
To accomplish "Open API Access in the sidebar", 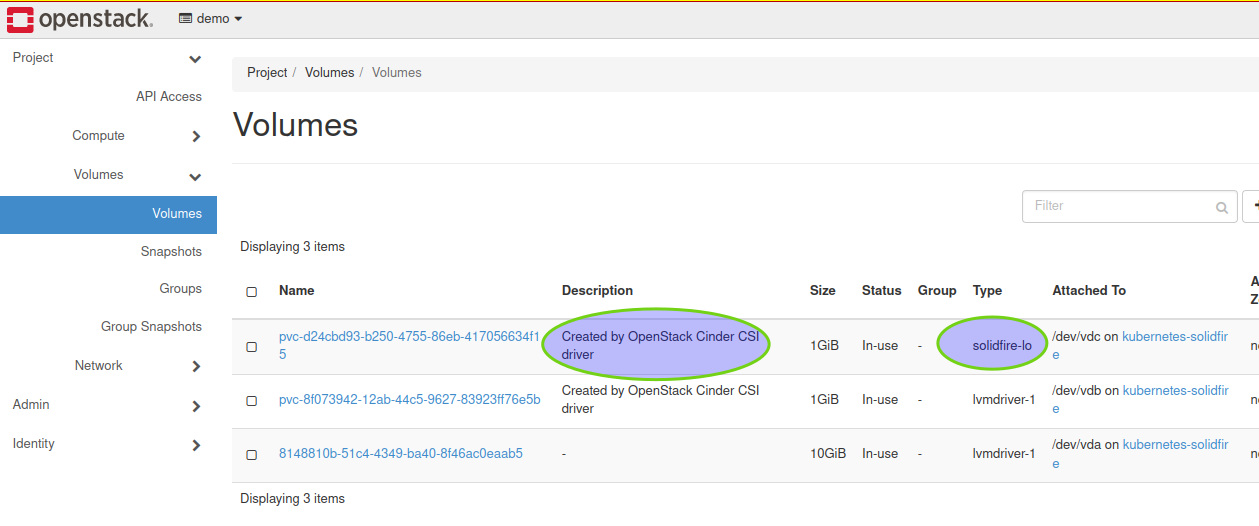I will click(169, 97).
